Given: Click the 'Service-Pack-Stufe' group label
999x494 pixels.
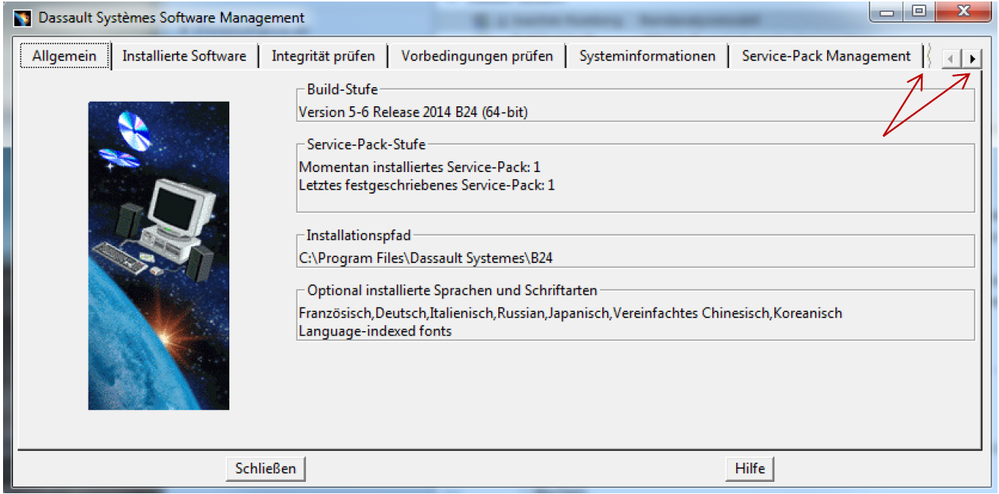Looking at the screenshot, I should click(366, 144).
